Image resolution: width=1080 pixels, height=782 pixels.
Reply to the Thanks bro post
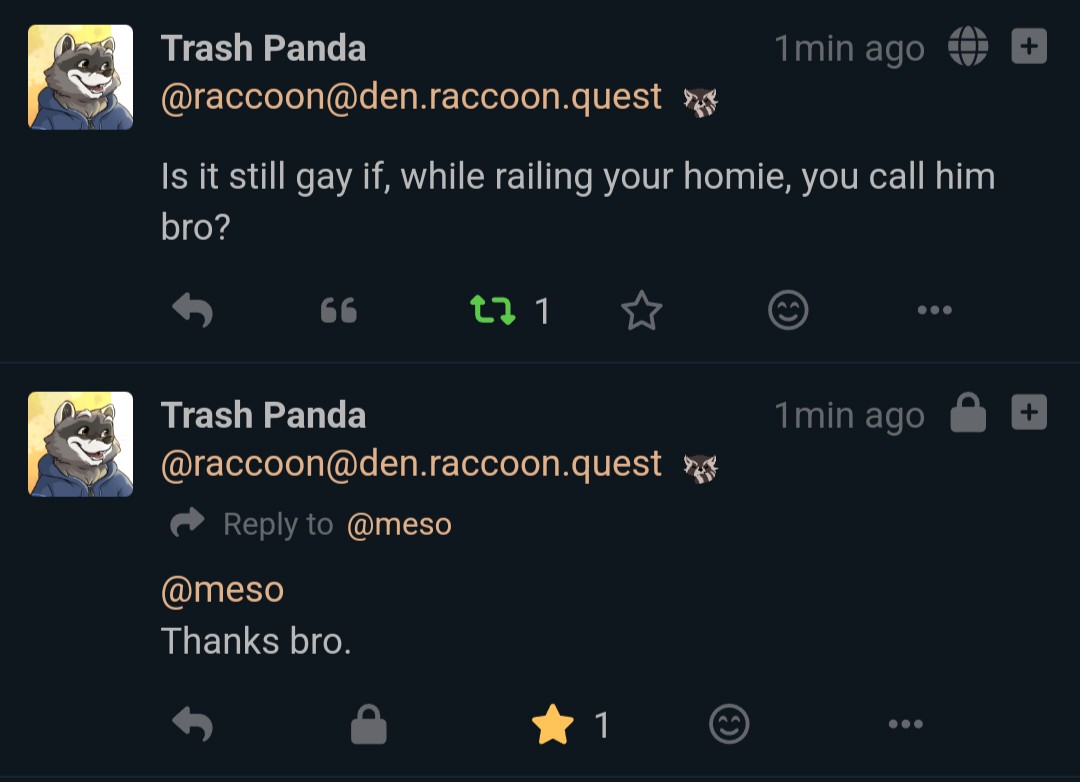pos(193,724)
